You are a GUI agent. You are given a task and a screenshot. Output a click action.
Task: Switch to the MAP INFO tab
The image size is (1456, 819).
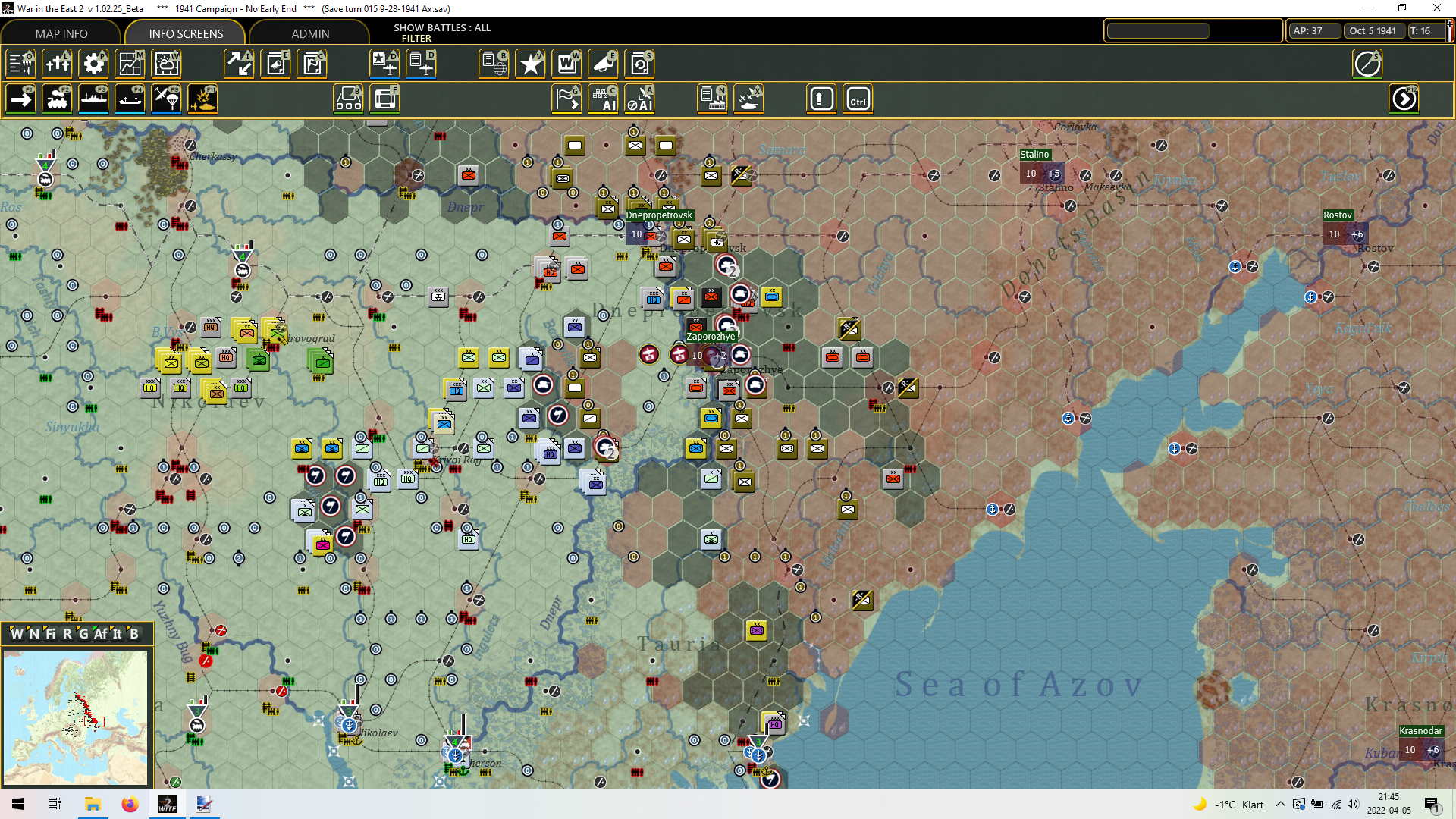coord(61,33)
